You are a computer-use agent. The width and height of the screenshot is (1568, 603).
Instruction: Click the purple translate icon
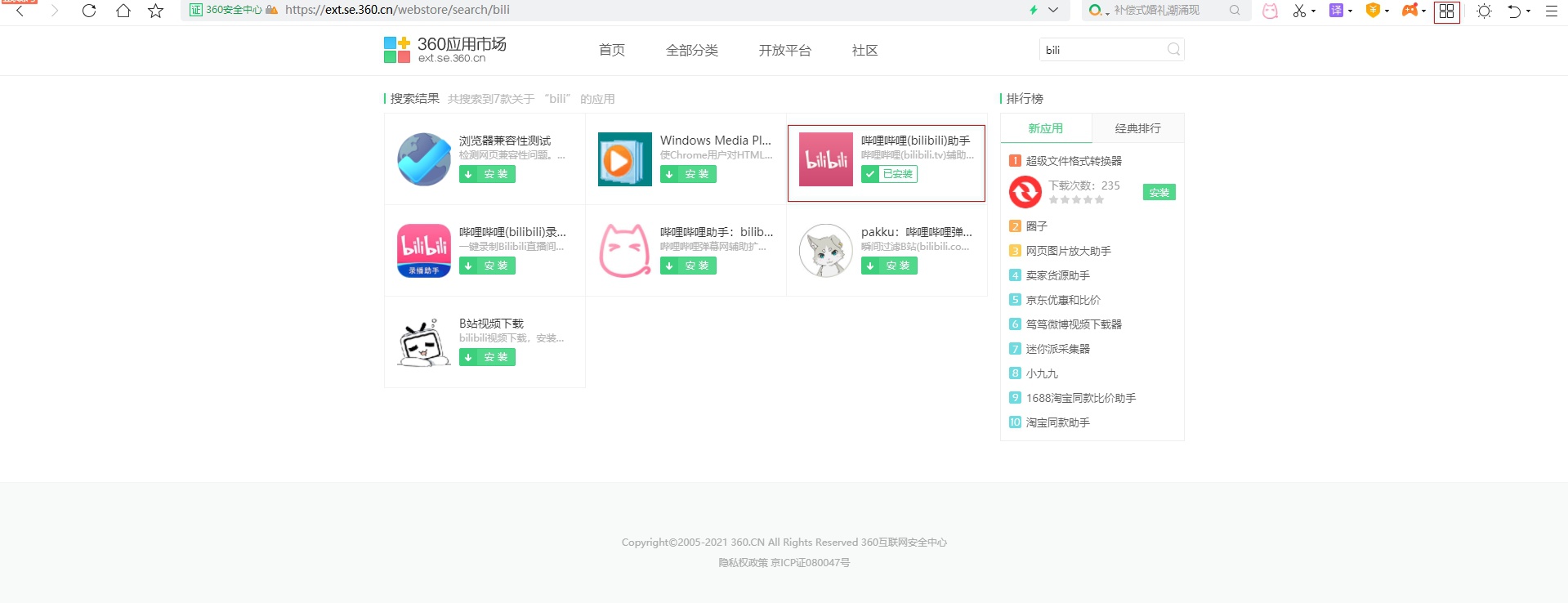(x=1336, y=11)
